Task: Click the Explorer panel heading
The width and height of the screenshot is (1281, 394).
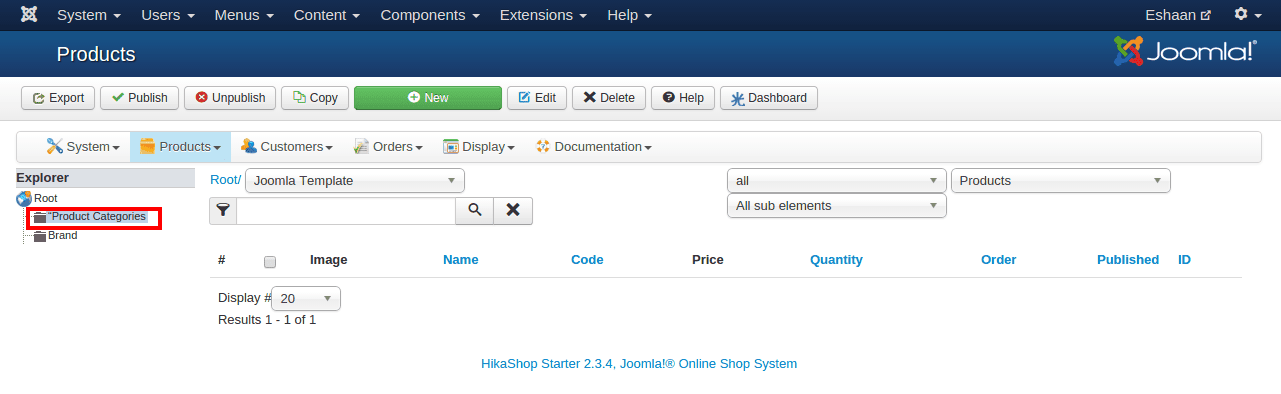Action: (x=106, y=178)
